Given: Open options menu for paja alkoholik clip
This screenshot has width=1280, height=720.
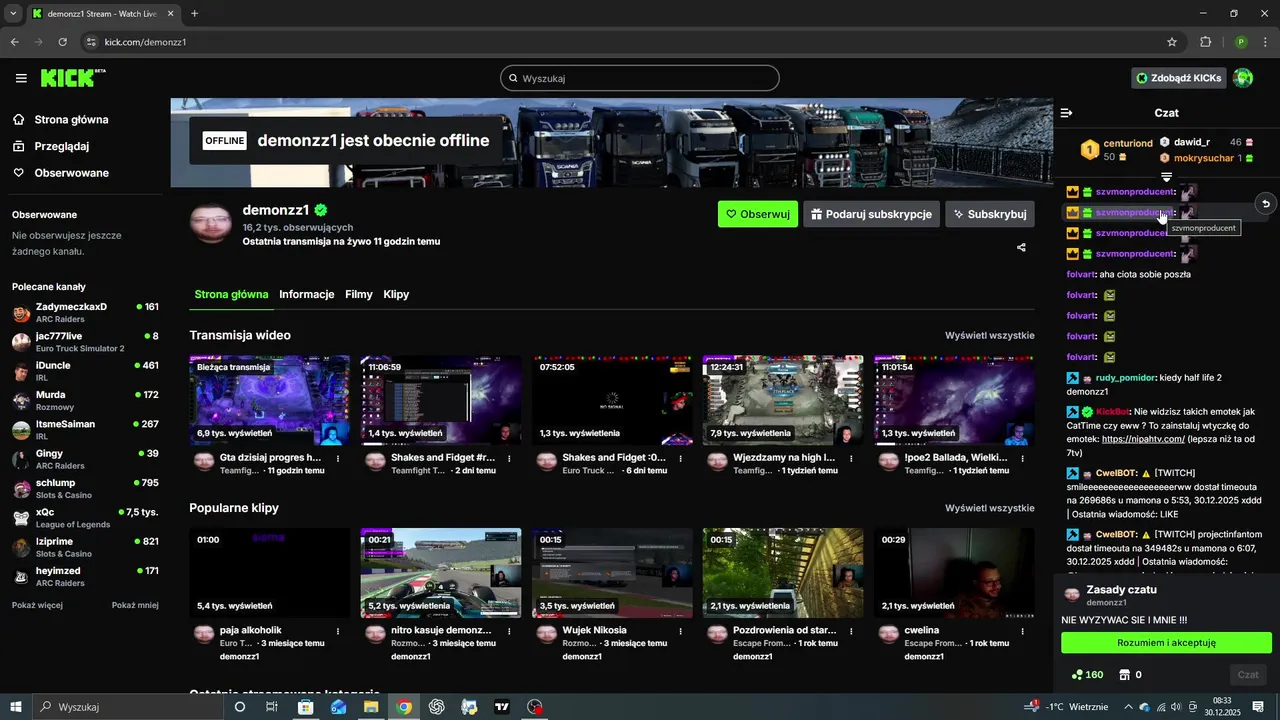Looking at the screenshot, I should click(338, 631).
